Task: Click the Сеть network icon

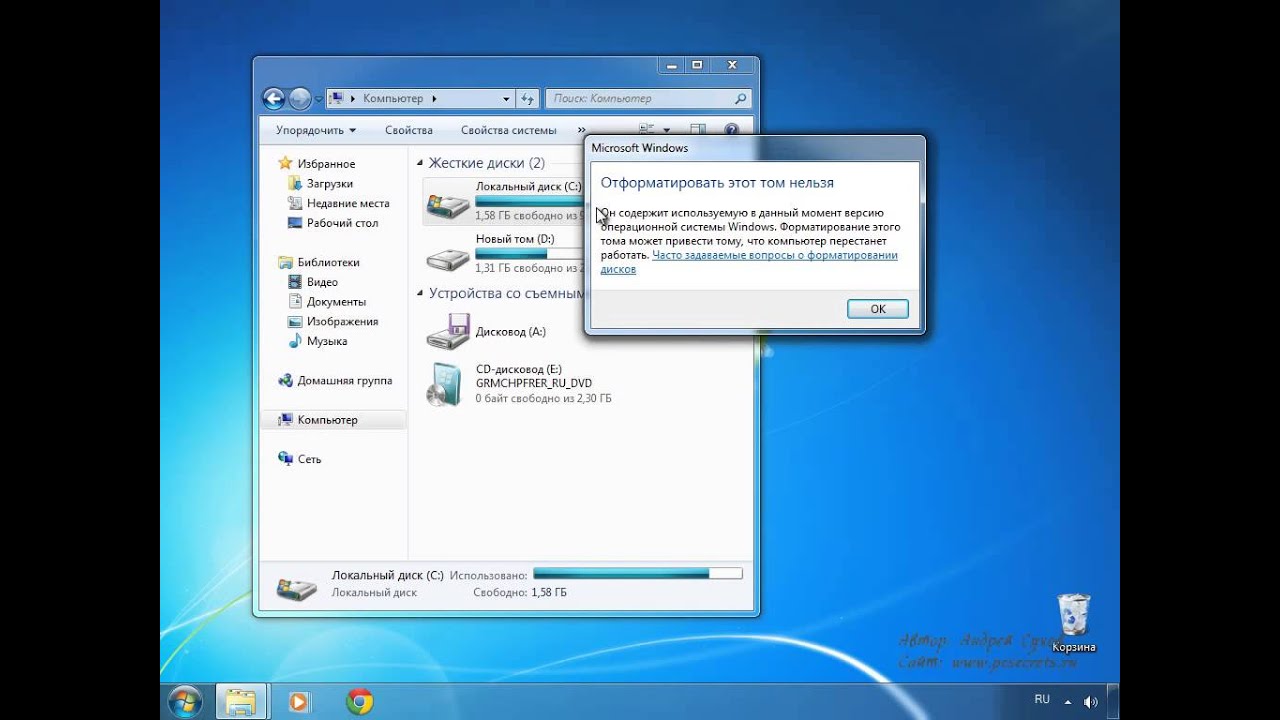Action: 285,459
